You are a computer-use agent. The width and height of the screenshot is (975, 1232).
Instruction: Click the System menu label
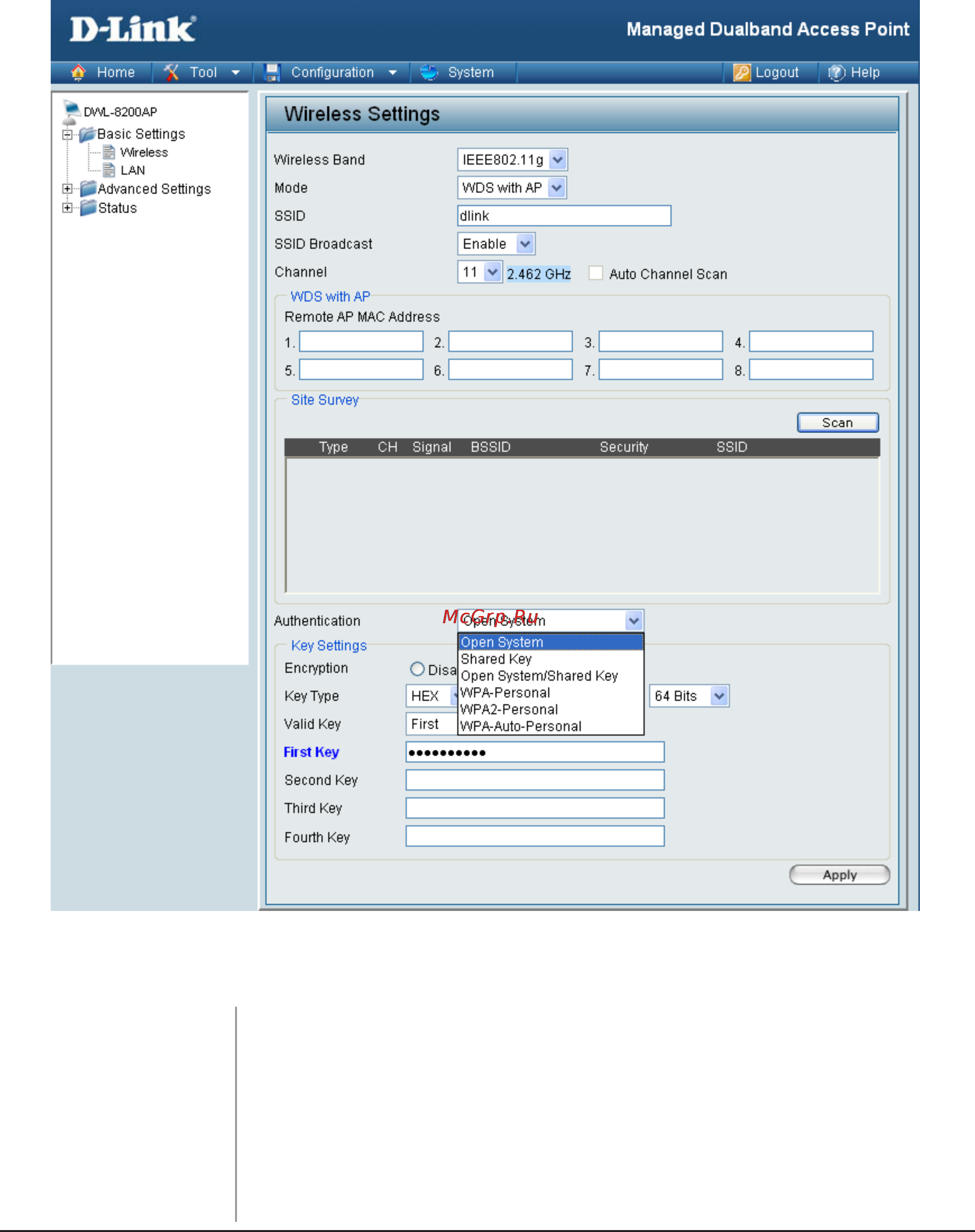(x=471, y=73)
